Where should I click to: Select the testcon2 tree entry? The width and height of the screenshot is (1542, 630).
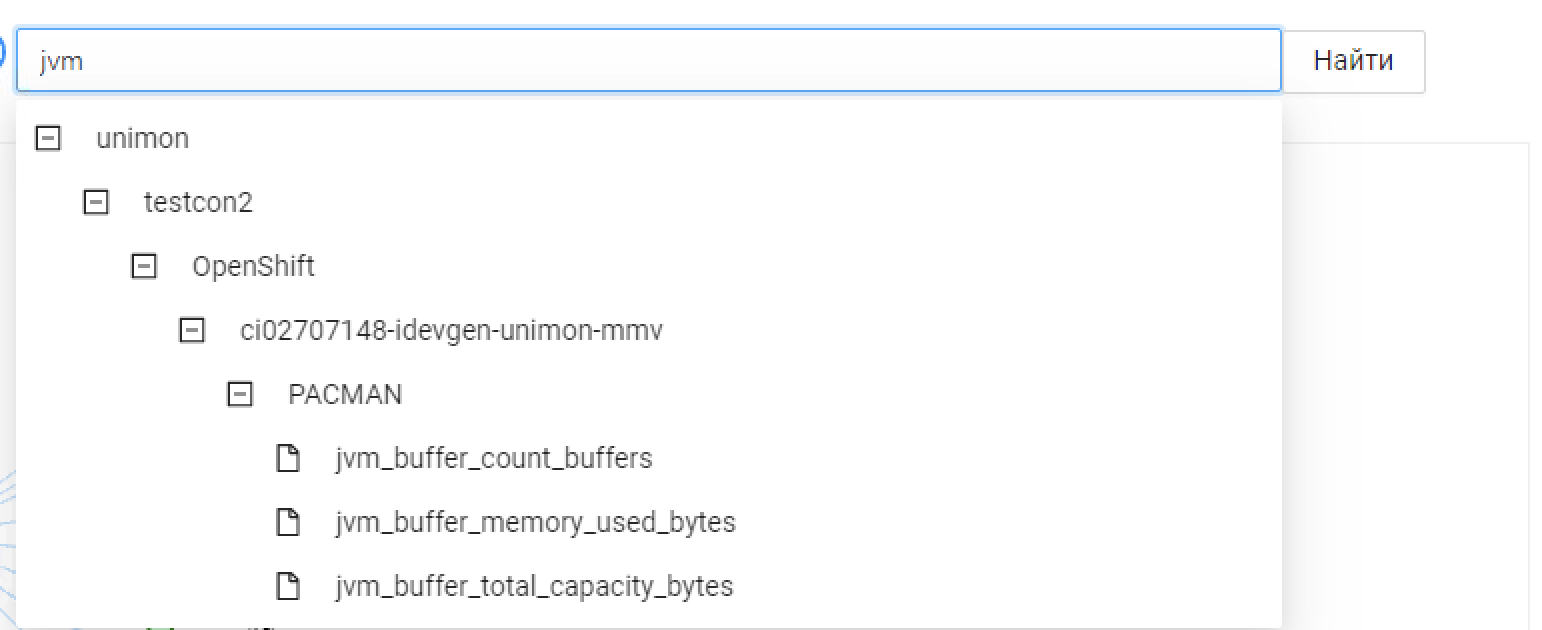(198, 202)
